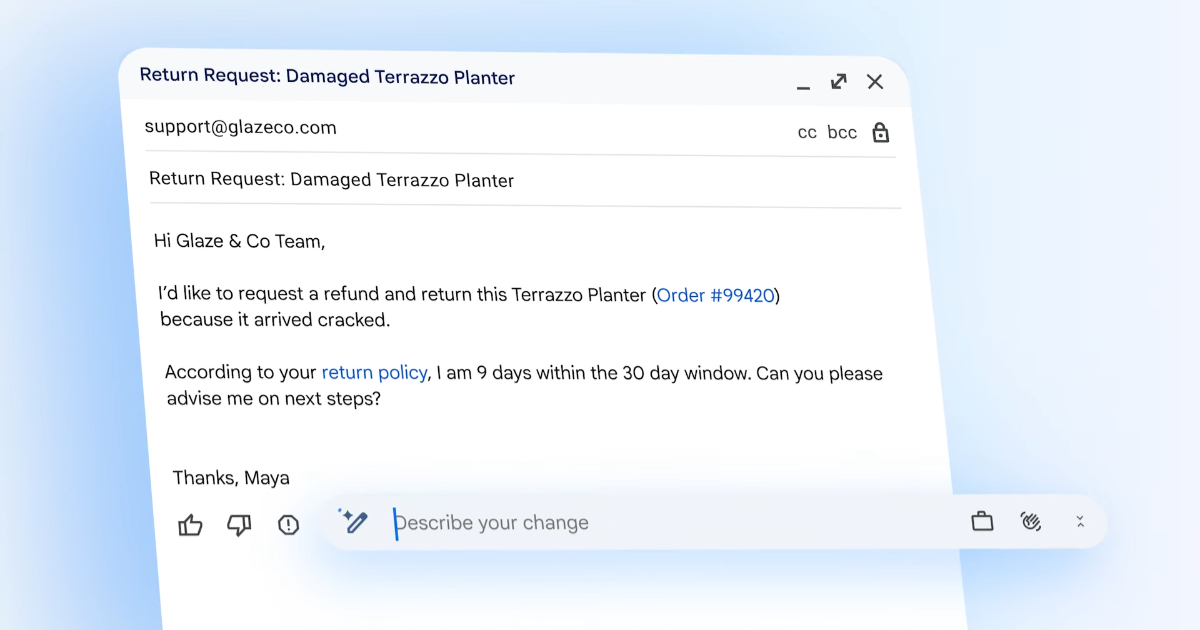Expand the Order #99420 details

(716, 295)
